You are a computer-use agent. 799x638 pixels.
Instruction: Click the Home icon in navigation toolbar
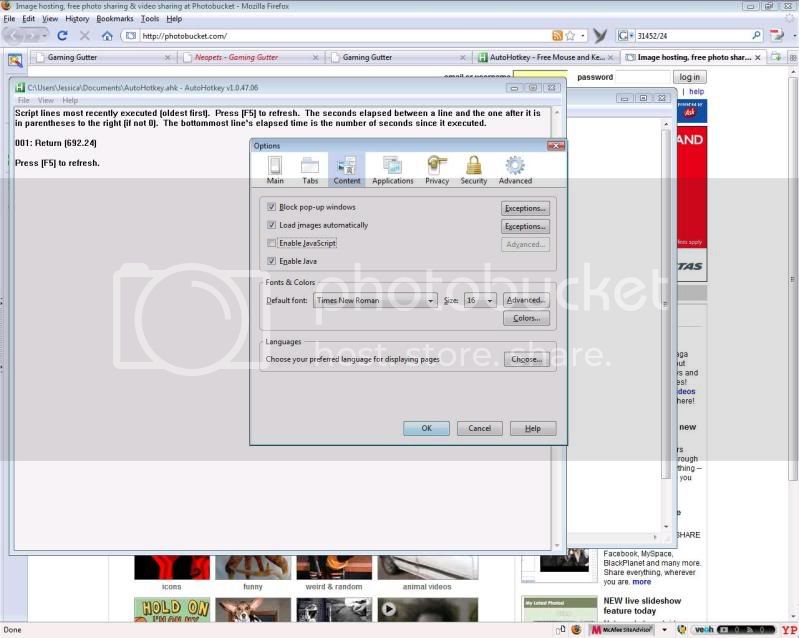point(107,36)
